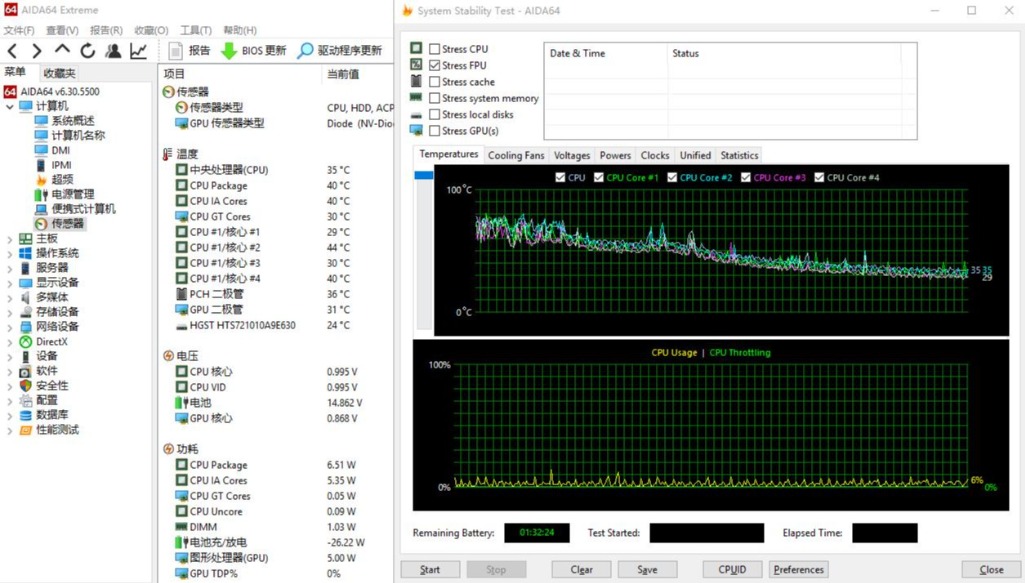This screenshot has width=1025, height=583.
Task: Select 电源管理 in the sidebar tree
Action: [72, 194]
